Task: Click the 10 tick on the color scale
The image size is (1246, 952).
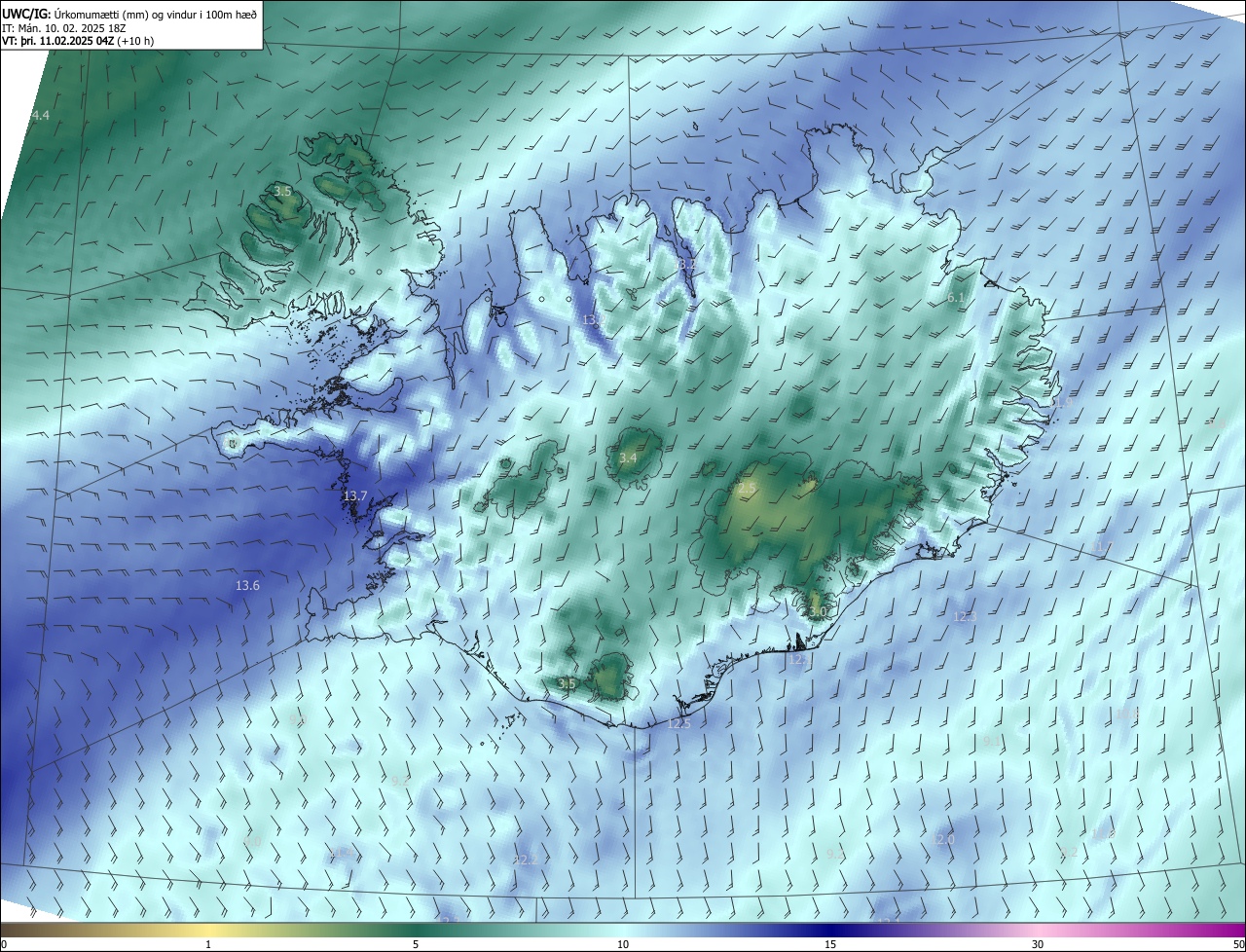Action: [x=623, y=945]
